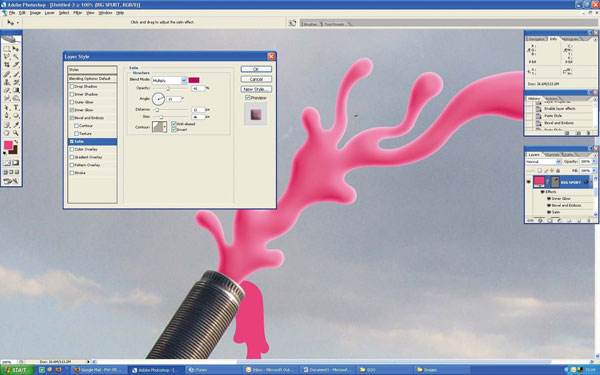Select the Eraser tool

(7, 90)
